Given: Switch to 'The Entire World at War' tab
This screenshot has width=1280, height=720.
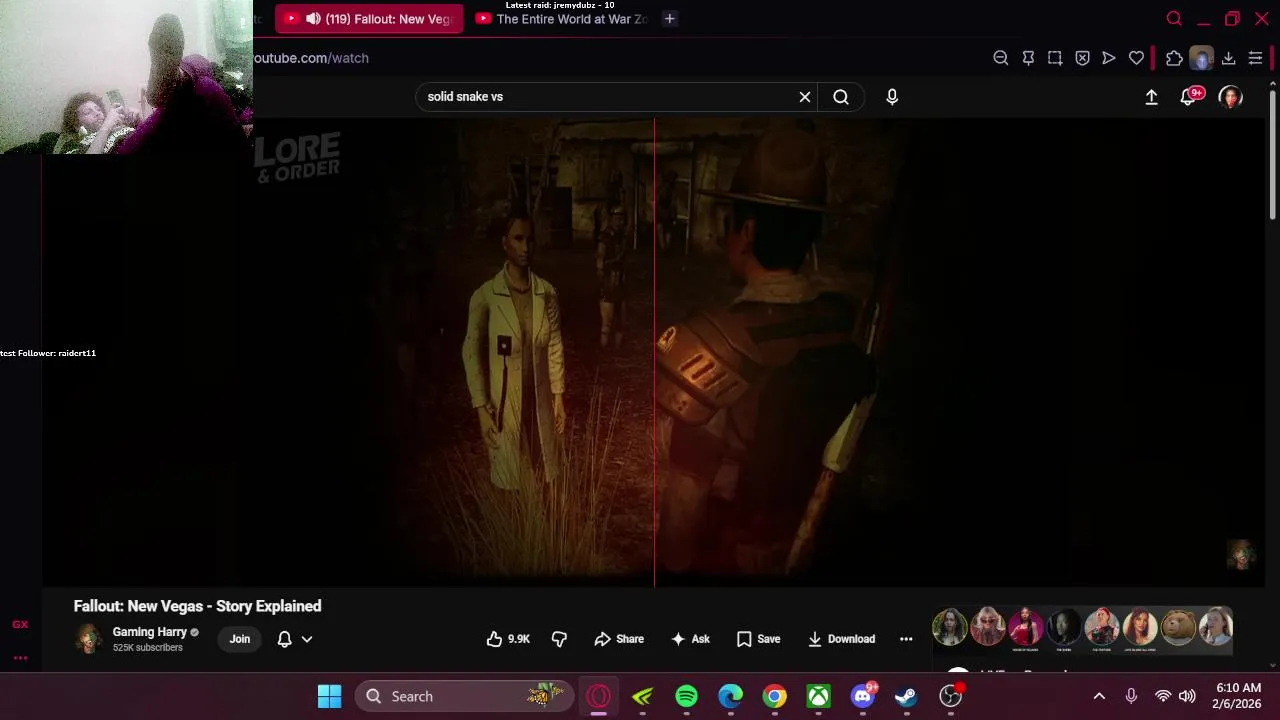Looking at the screenshot, I should tap(563, 19).
